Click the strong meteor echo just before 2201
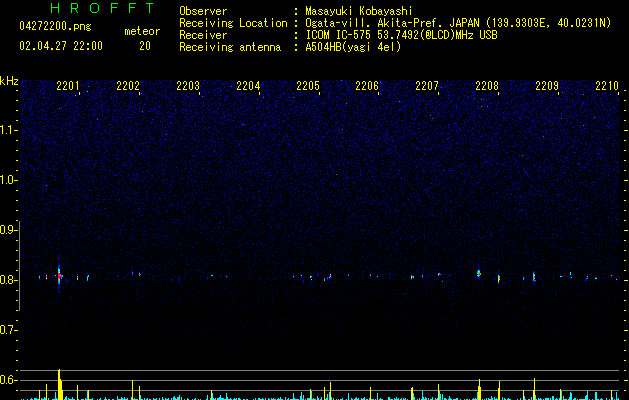The image size is (629, 400). 59,275
